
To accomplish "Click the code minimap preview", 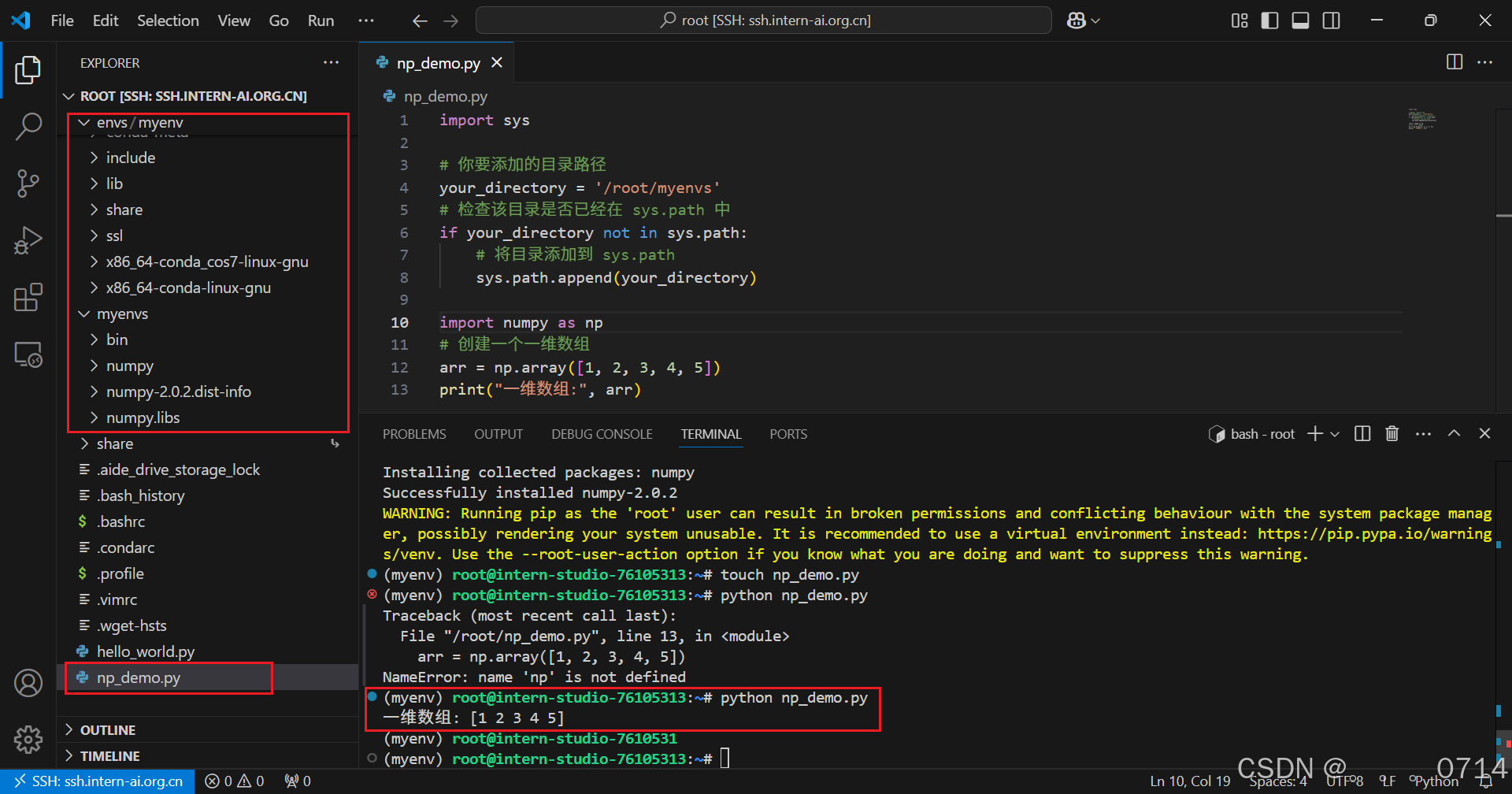I will pos(1422,119).
